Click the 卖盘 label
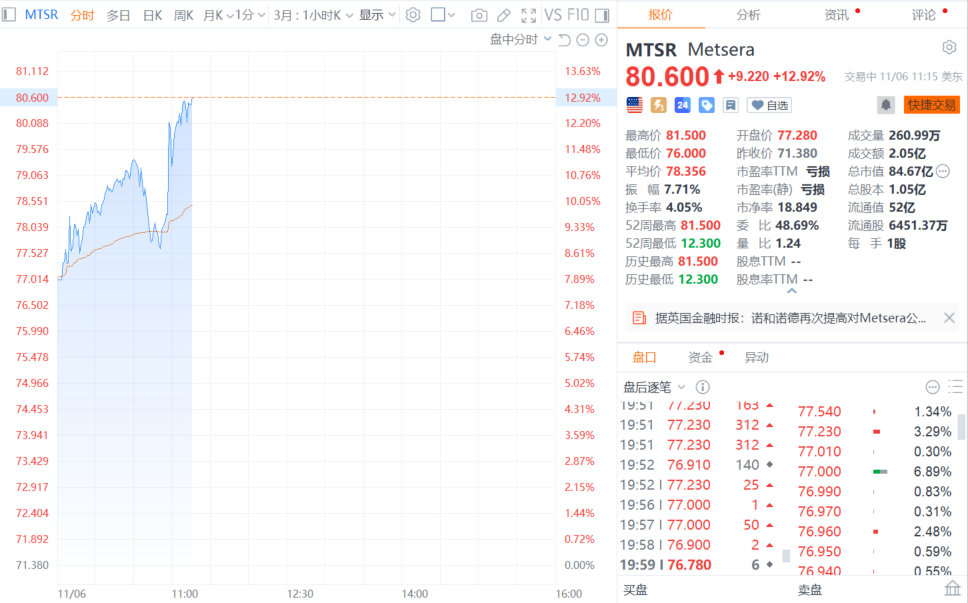This screenshot has height=603, width=968. (809, 590)
